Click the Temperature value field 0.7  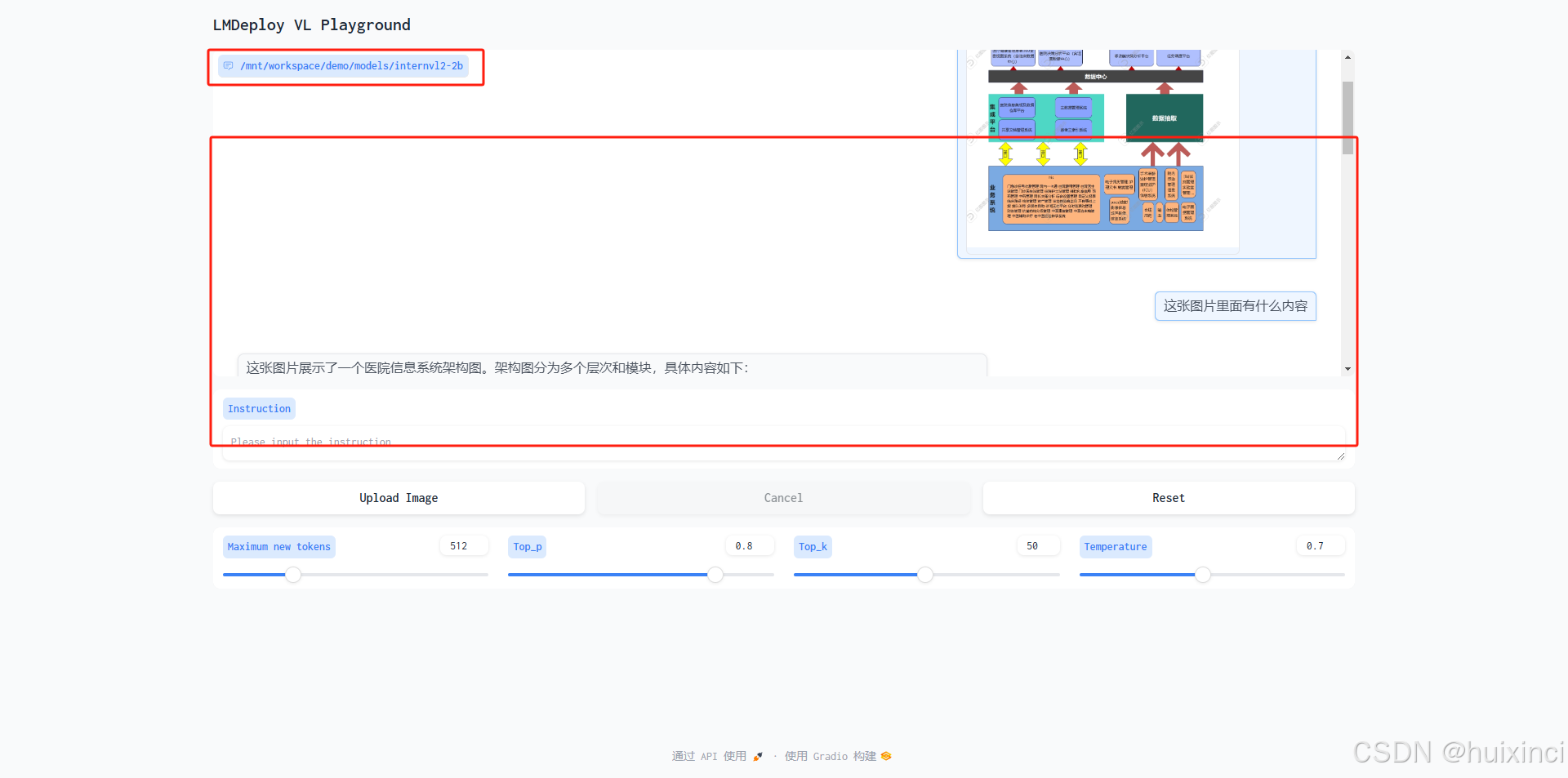click(1321, 546)
